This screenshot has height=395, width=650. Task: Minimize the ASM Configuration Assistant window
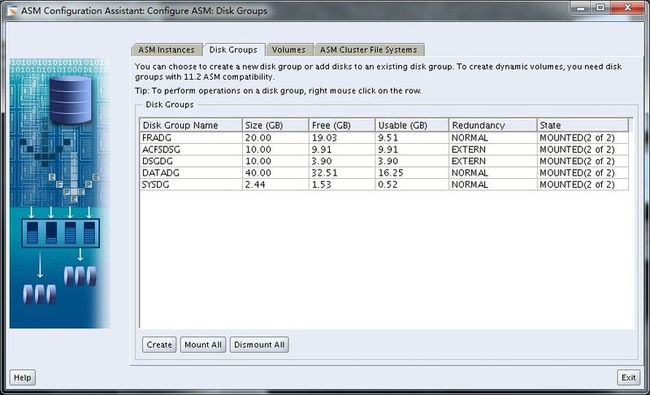click(x=581, y=7)
